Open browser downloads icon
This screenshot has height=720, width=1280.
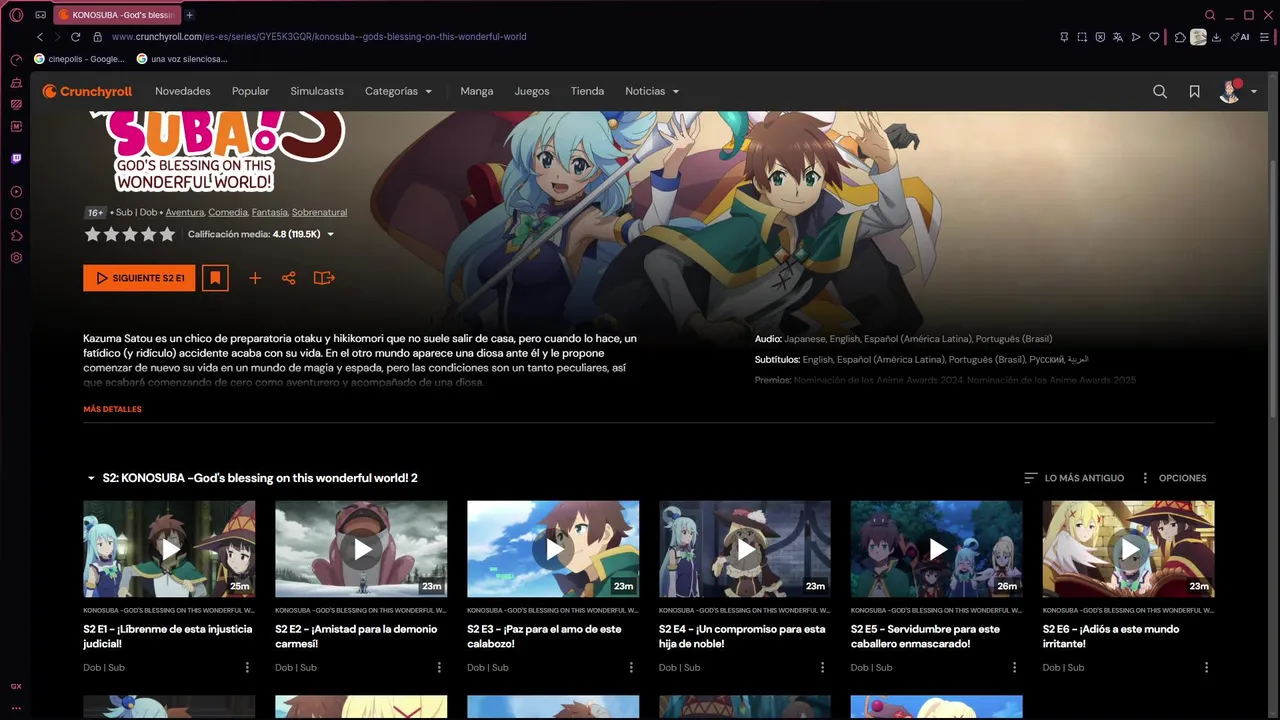1216,37
